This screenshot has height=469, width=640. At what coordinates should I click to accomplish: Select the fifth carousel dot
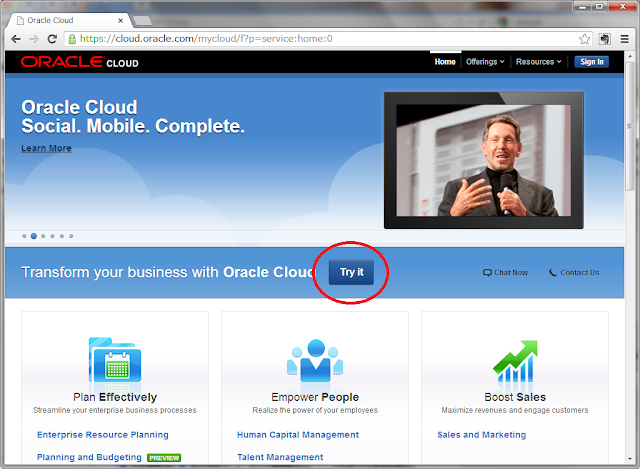click(x=62, y=236)
